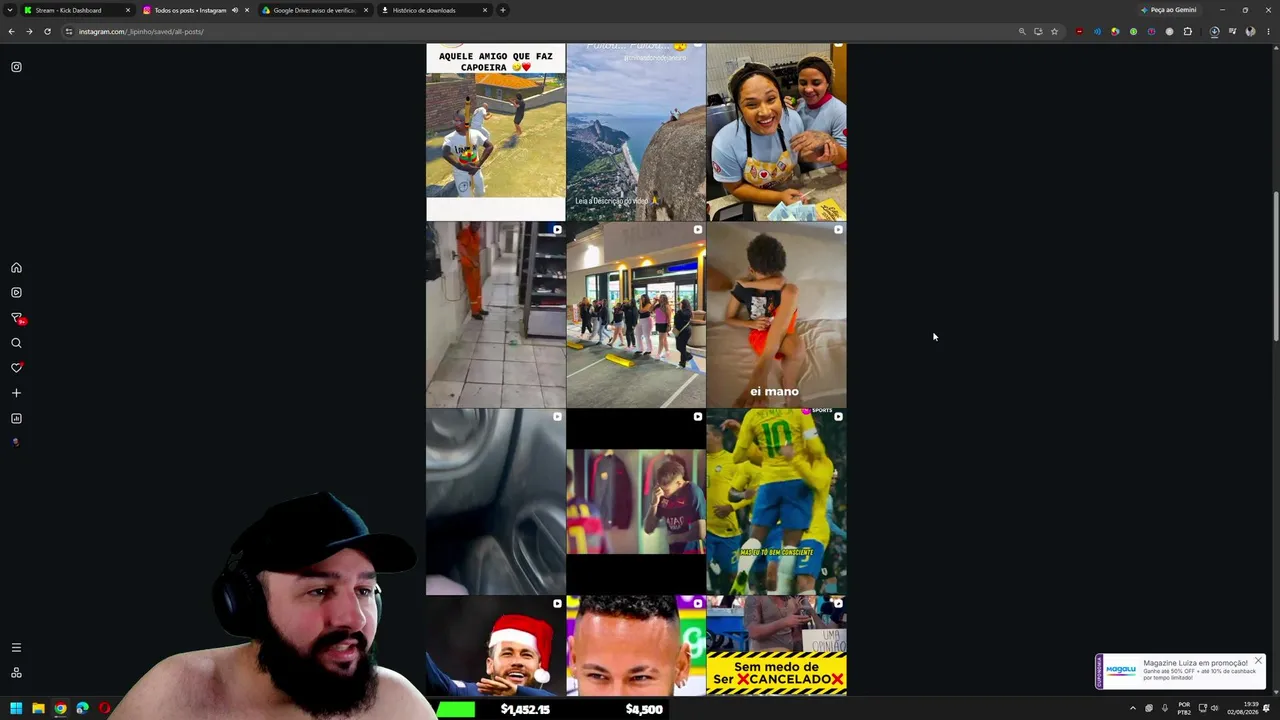Bookmark this page with the star

coord(1054,31)
